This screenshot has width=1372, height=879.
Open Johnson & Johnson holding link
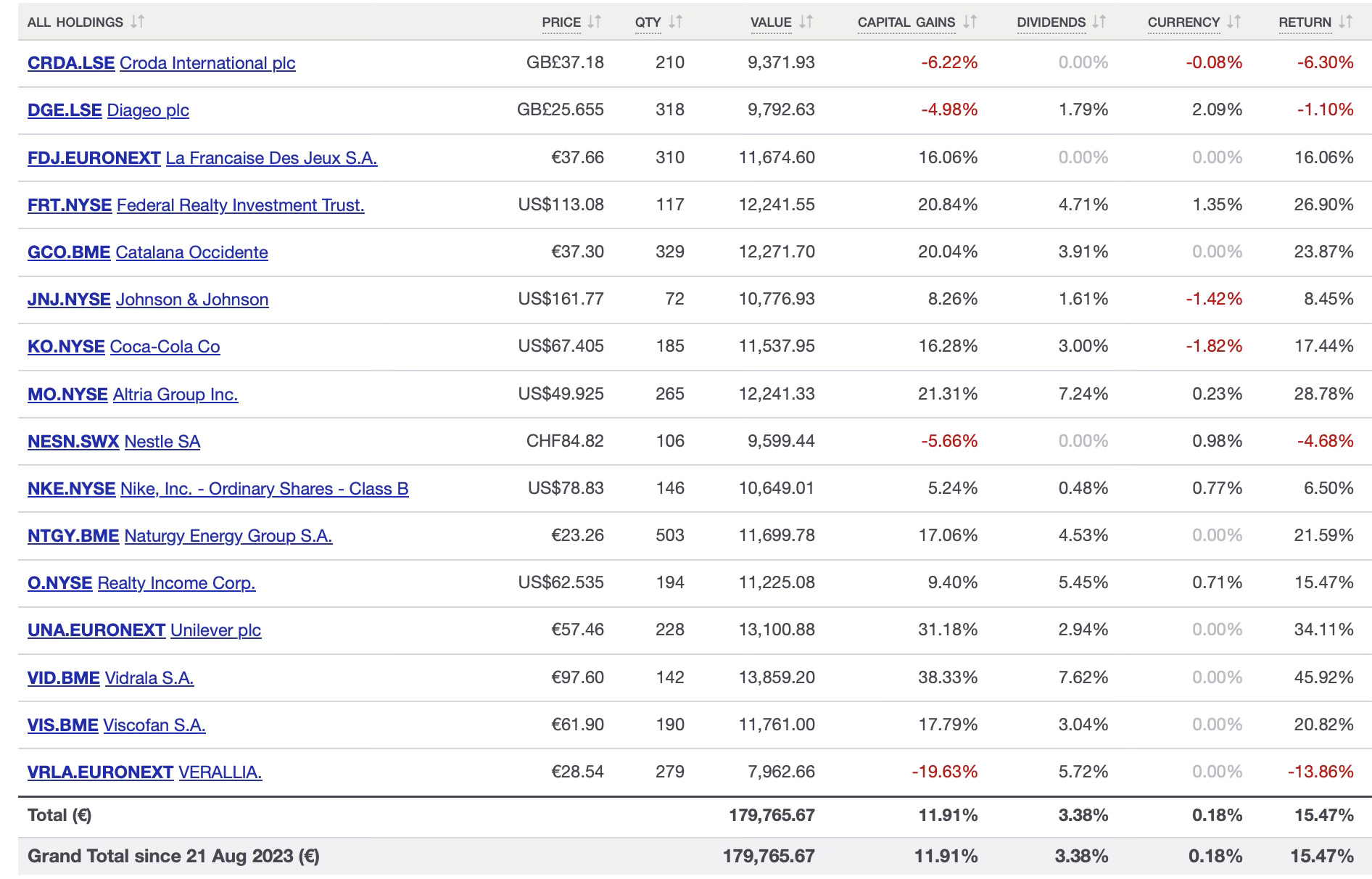(x=192, y=300)
